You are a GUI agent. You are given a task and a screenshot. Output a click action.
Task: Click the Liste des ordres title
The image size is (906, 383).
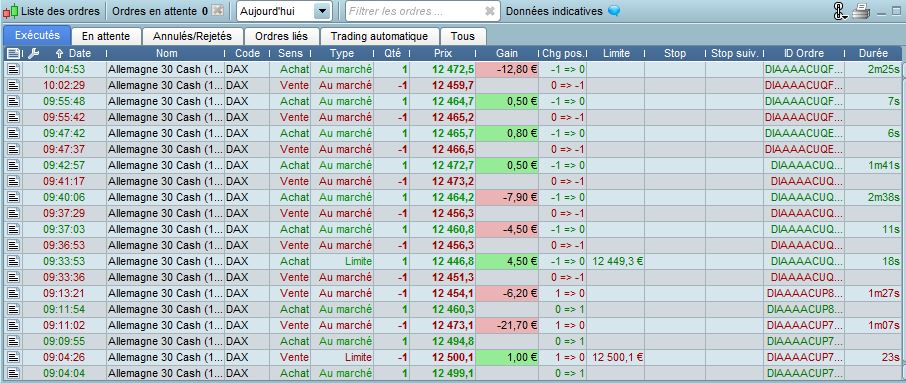point(60,11)
